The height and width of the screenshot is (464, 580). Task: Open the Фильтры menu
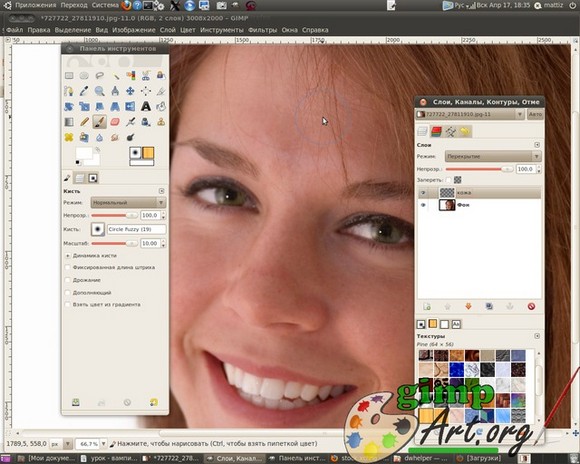pos(262,30)
